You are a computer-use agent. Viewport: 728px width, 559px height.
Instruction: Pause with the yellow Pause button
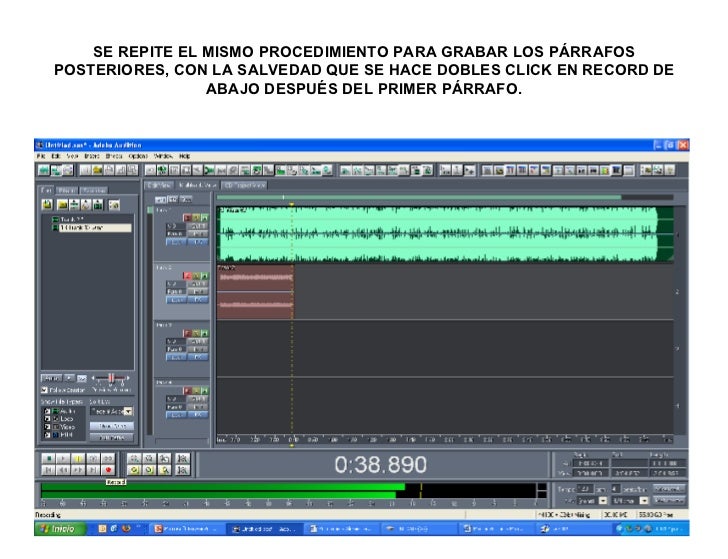point(78,459)
